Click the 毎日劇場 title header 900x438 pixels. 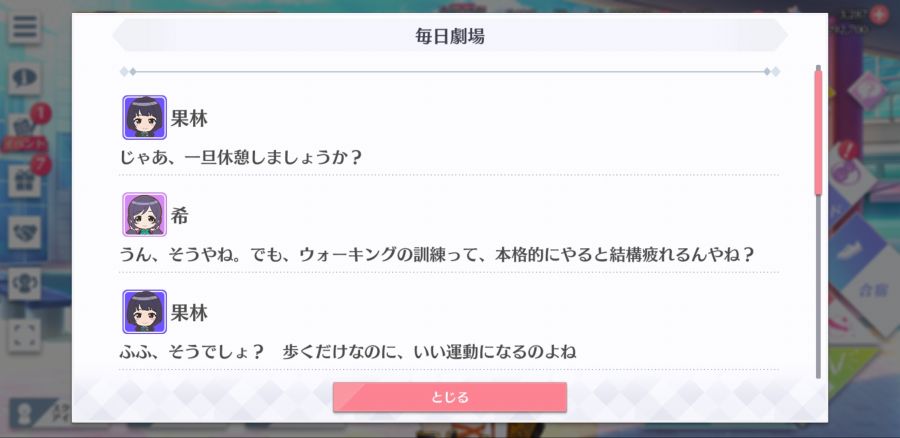[450, 36]
